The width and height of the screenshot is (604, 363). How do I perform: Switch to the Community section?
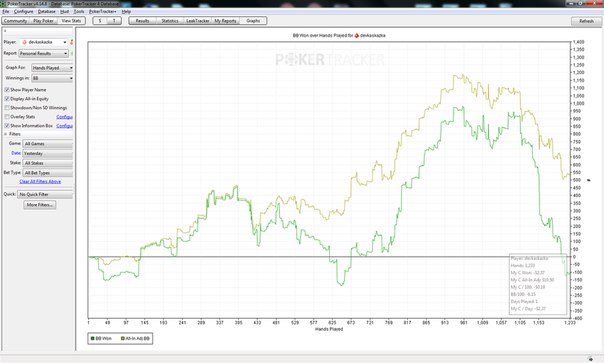pyautogui.click(x=15, y=21)
